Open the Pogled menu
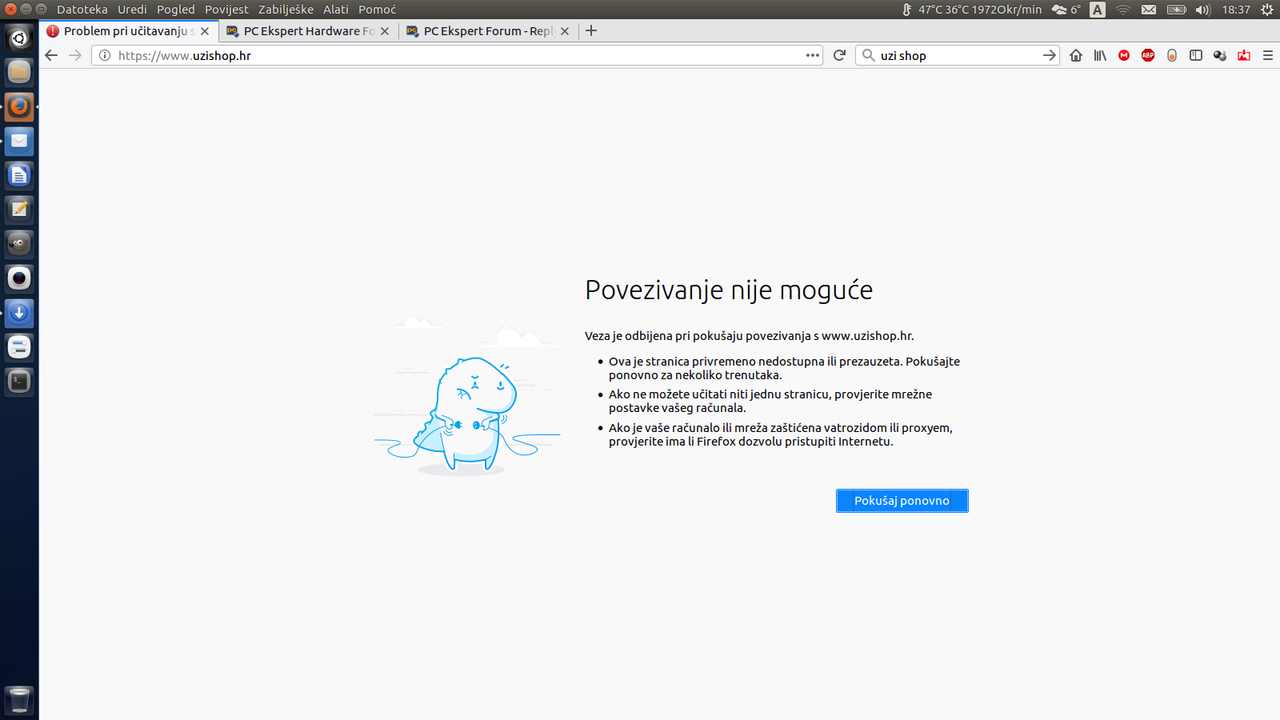1280x720 pixels. click(x=176, y=9)
